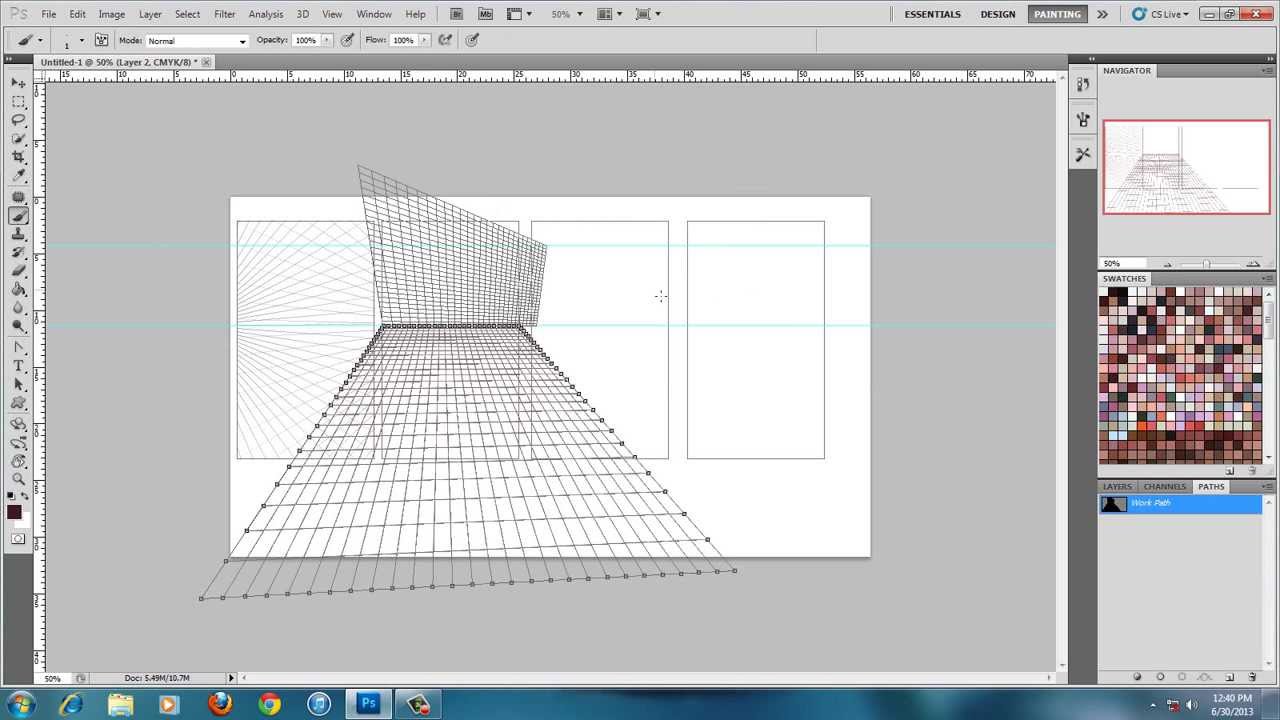This screenshot has height=720, width=1280.
Task: Click the foreground color swatch
Action: 14,512
